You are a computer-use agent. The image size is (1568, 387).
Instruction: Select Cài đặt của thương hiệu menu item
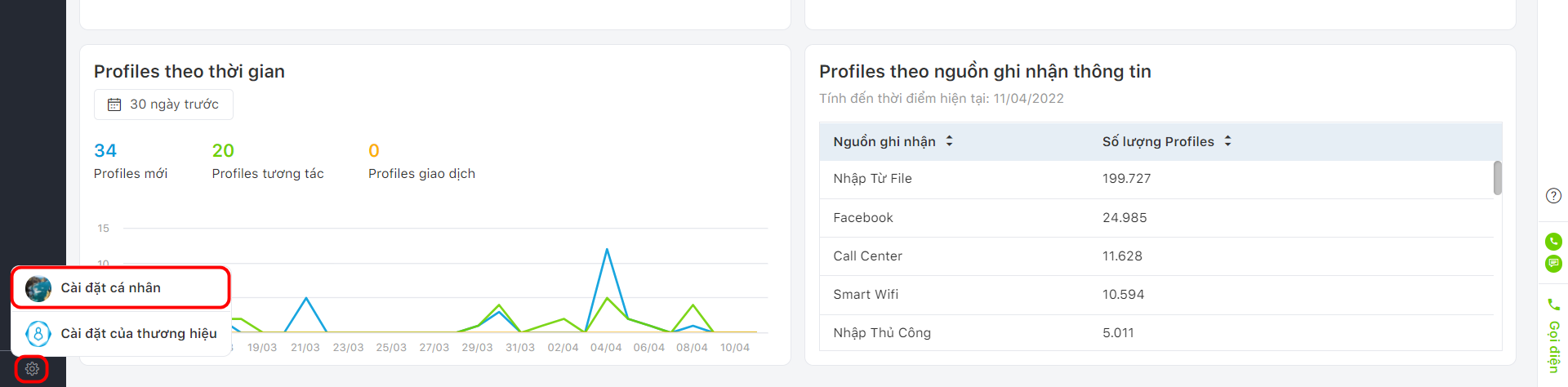(121, 333)
